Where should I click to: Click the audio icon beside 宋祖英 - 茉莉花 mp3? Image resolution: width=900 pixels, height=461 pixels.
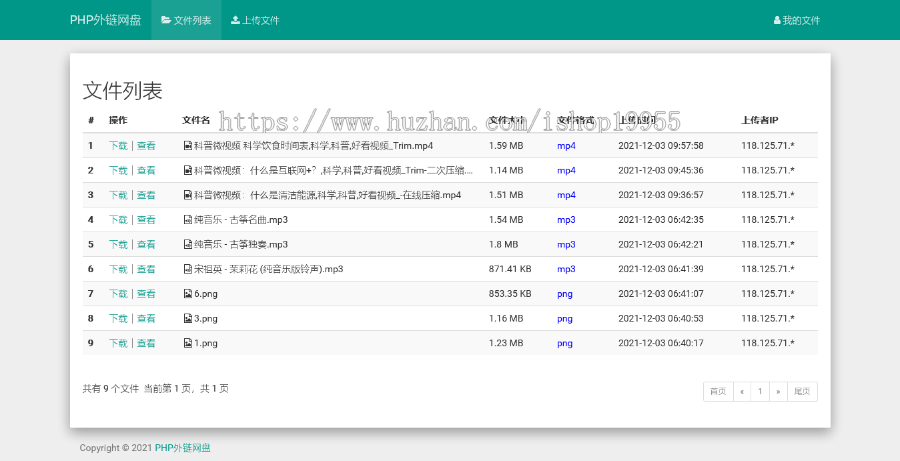coord(187,269)
